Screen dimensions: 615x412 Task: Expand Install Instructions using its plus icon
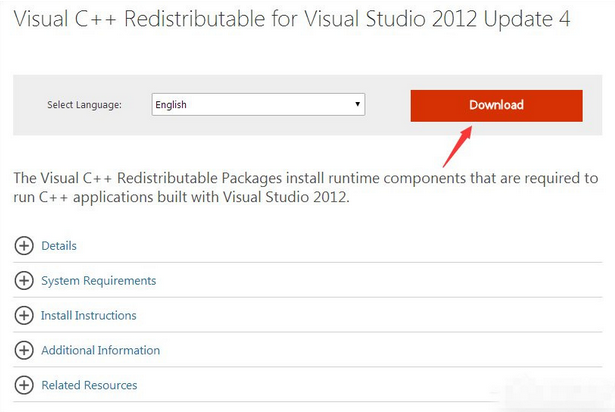(x=24, y=316)
